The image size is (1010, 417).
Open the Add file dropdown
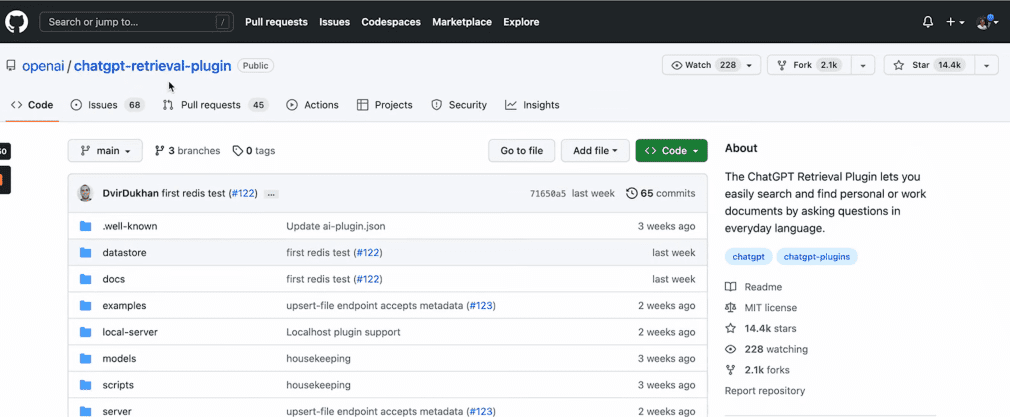tap(595, 151)
